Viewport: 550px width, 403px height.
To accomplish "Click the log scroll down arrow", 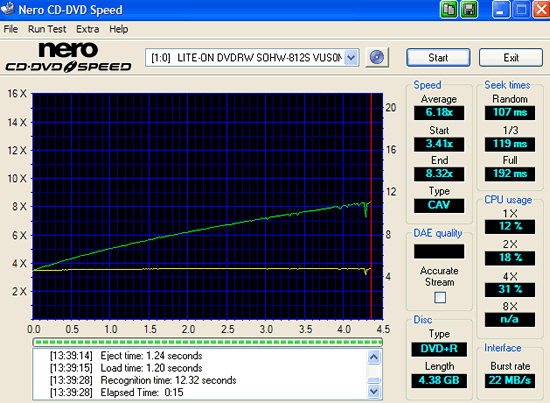I will (x=374, y=391).
